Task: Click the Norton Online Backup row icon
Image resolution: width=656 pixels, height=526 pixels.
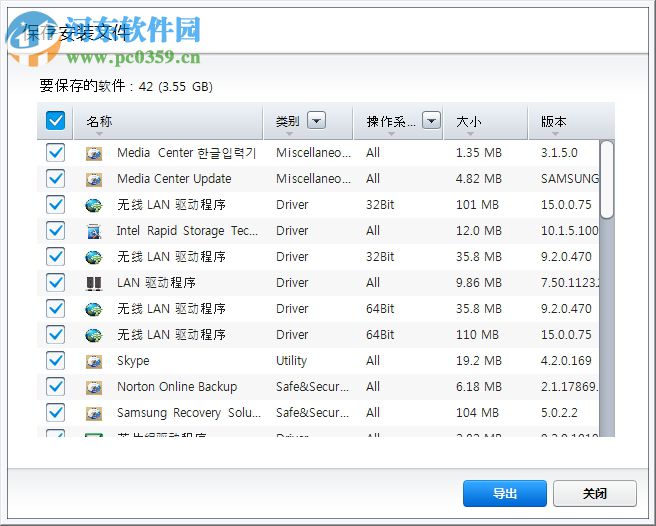Action: (x=94, y=387)
